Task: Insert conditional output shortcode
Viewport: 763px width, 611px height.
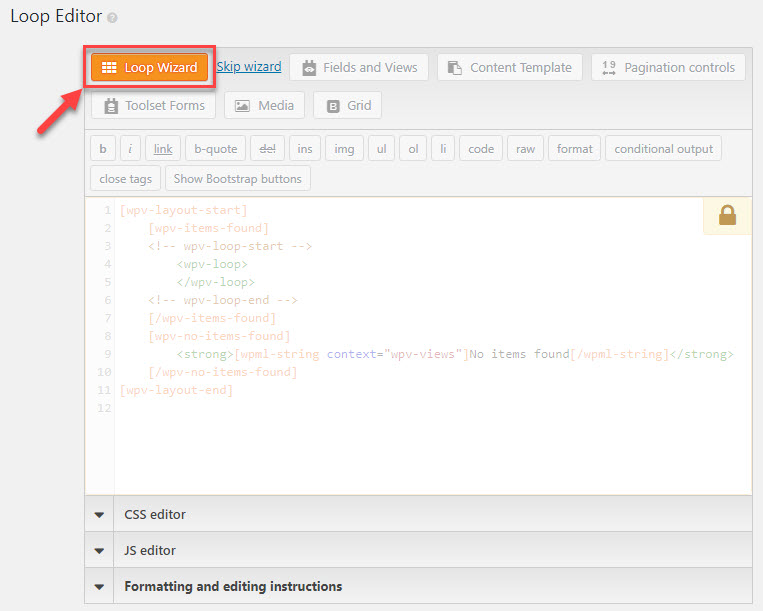Action: [x=663, y=148]
